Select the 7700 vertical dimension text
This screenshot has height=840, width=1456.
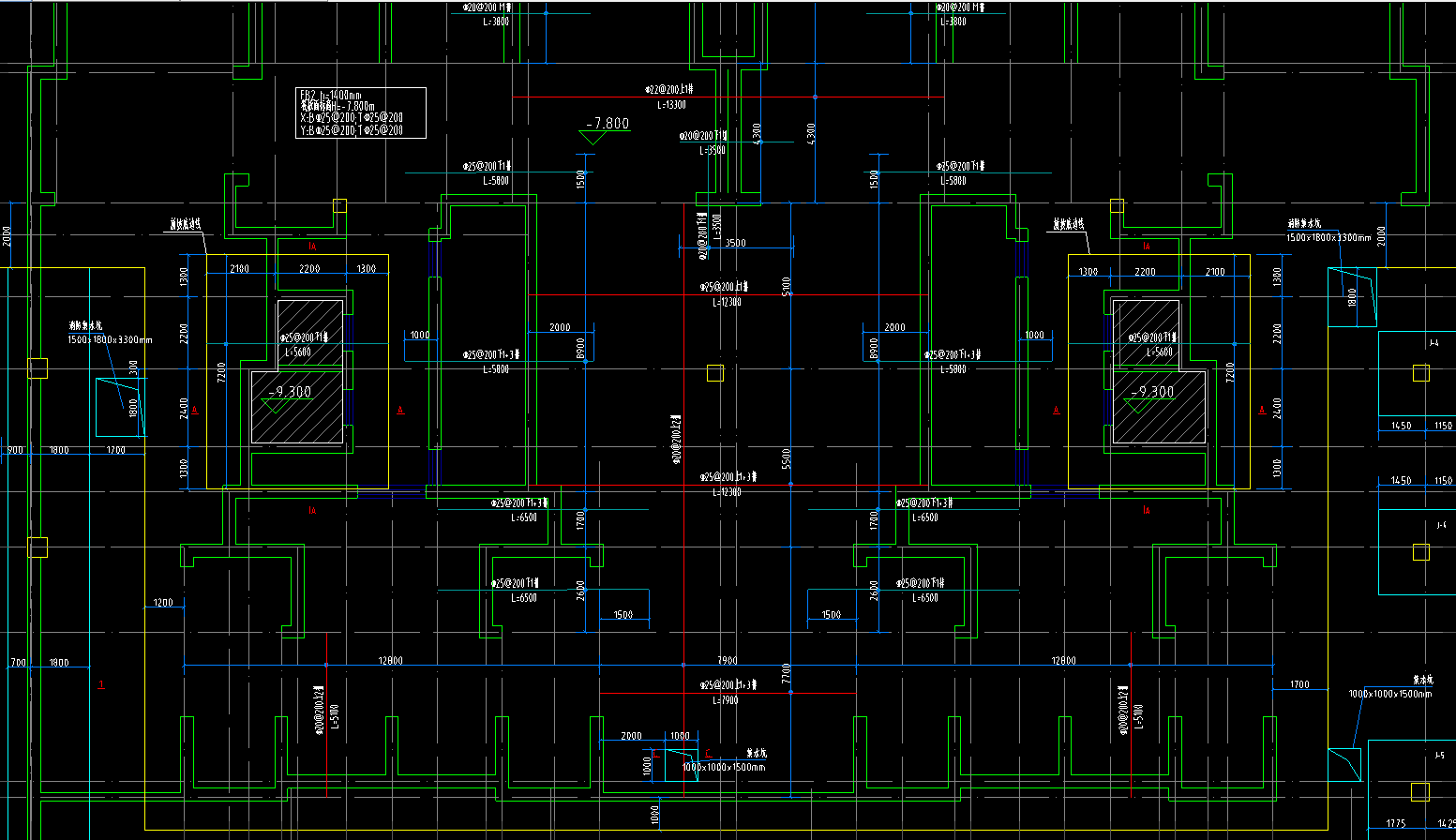[x=787, y=673]
